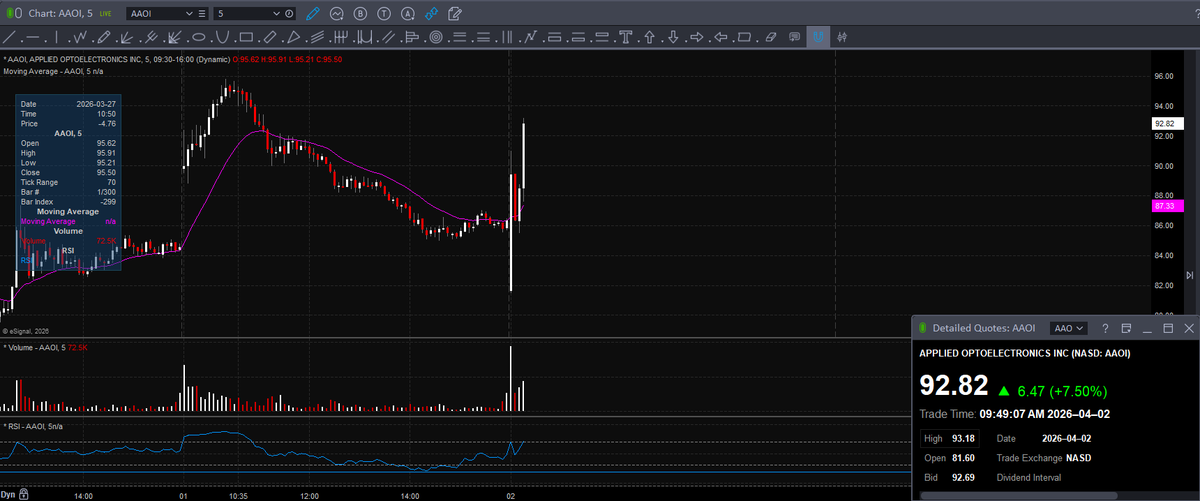Viewport: 1200px width, 501px height.
Task: Click the High 93.18 quote field
Action: click(949, 438)
